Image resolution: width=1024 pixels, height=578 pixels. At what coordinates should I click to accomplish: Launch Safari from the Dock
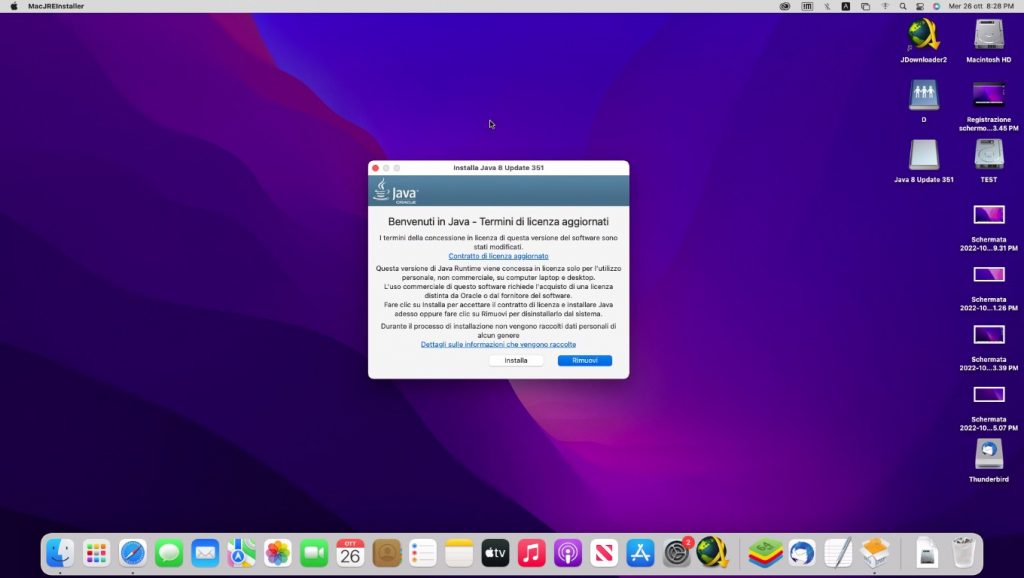point(131,551)
